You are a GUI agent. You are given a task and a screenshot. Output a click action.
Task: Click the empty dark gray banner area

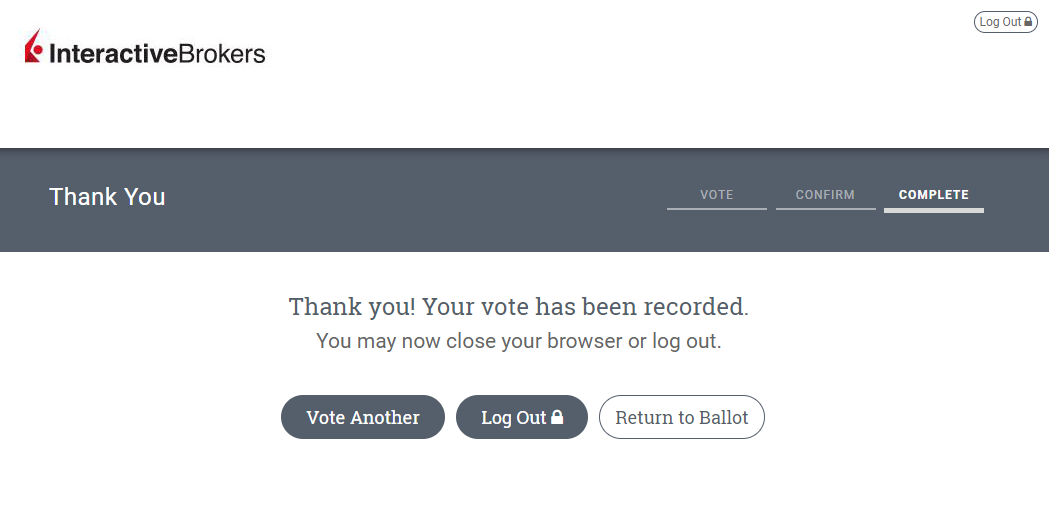420,200
